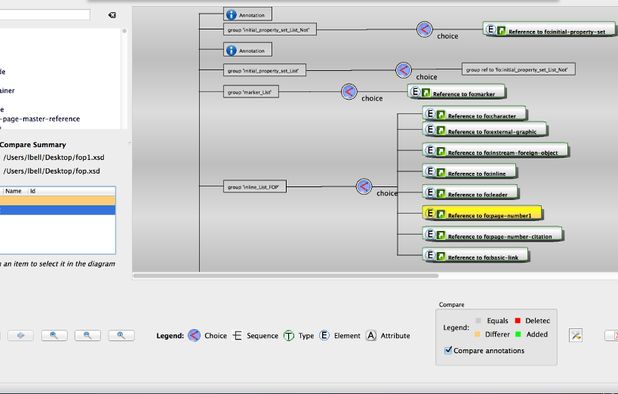618x394 pixels.
Task: Click the diagram horizontal scrollbar
Action: pyautogui.click(x=286, y=276)
